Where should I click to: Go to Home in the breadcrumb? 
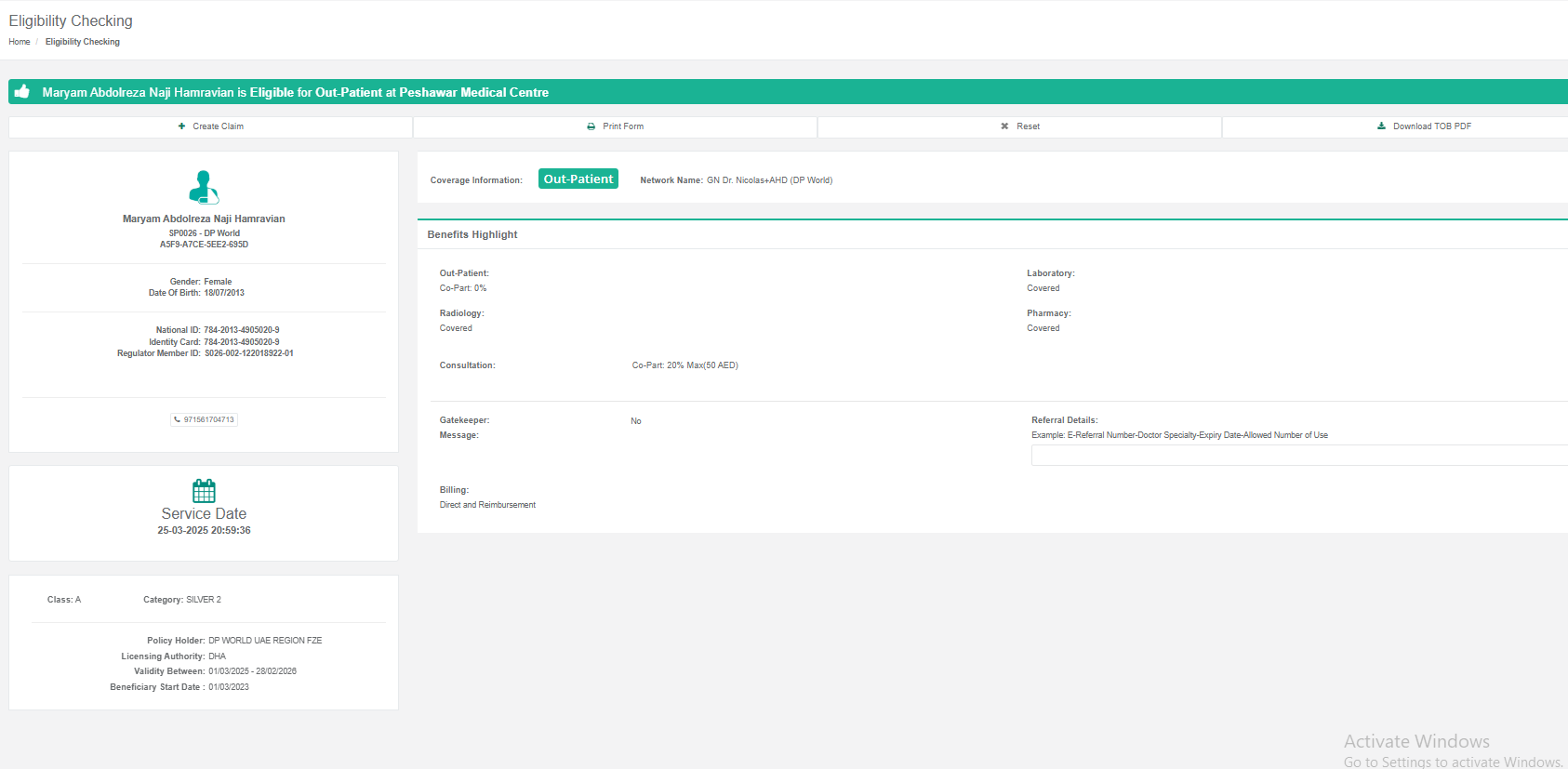(x=20, y=42)
